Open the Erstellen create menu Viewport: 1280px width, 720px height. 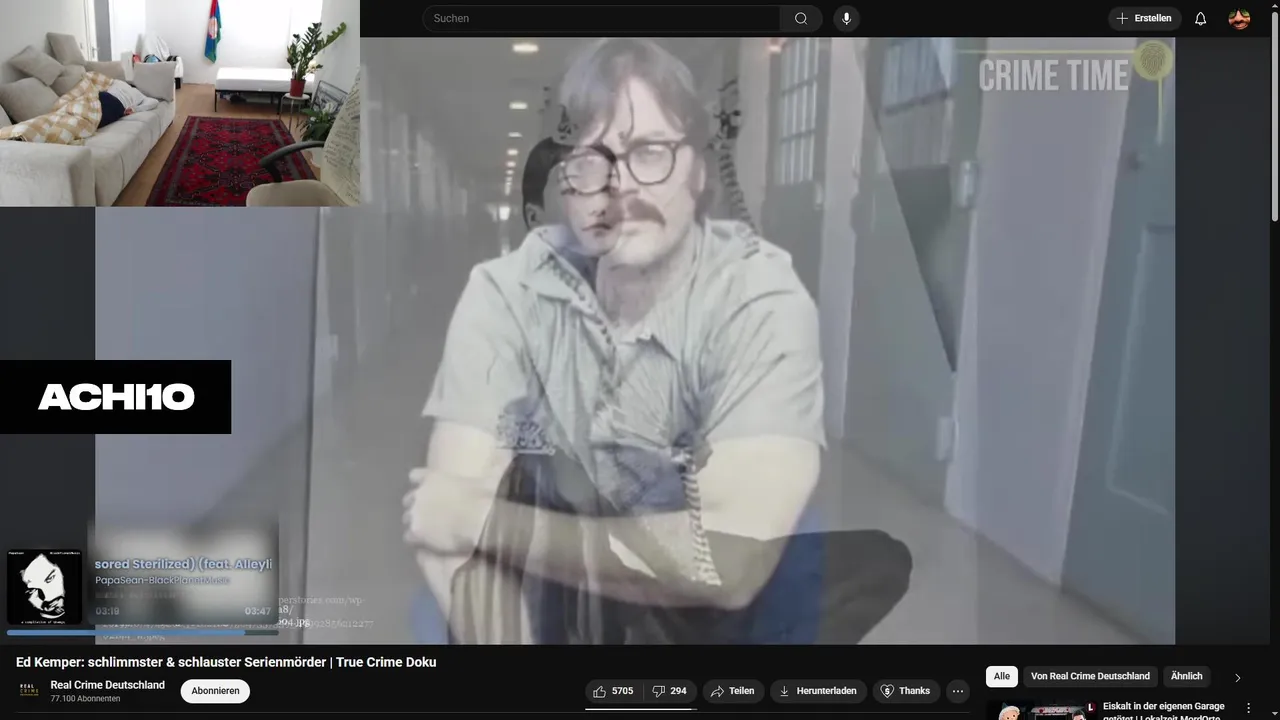tap(1144, 18)
